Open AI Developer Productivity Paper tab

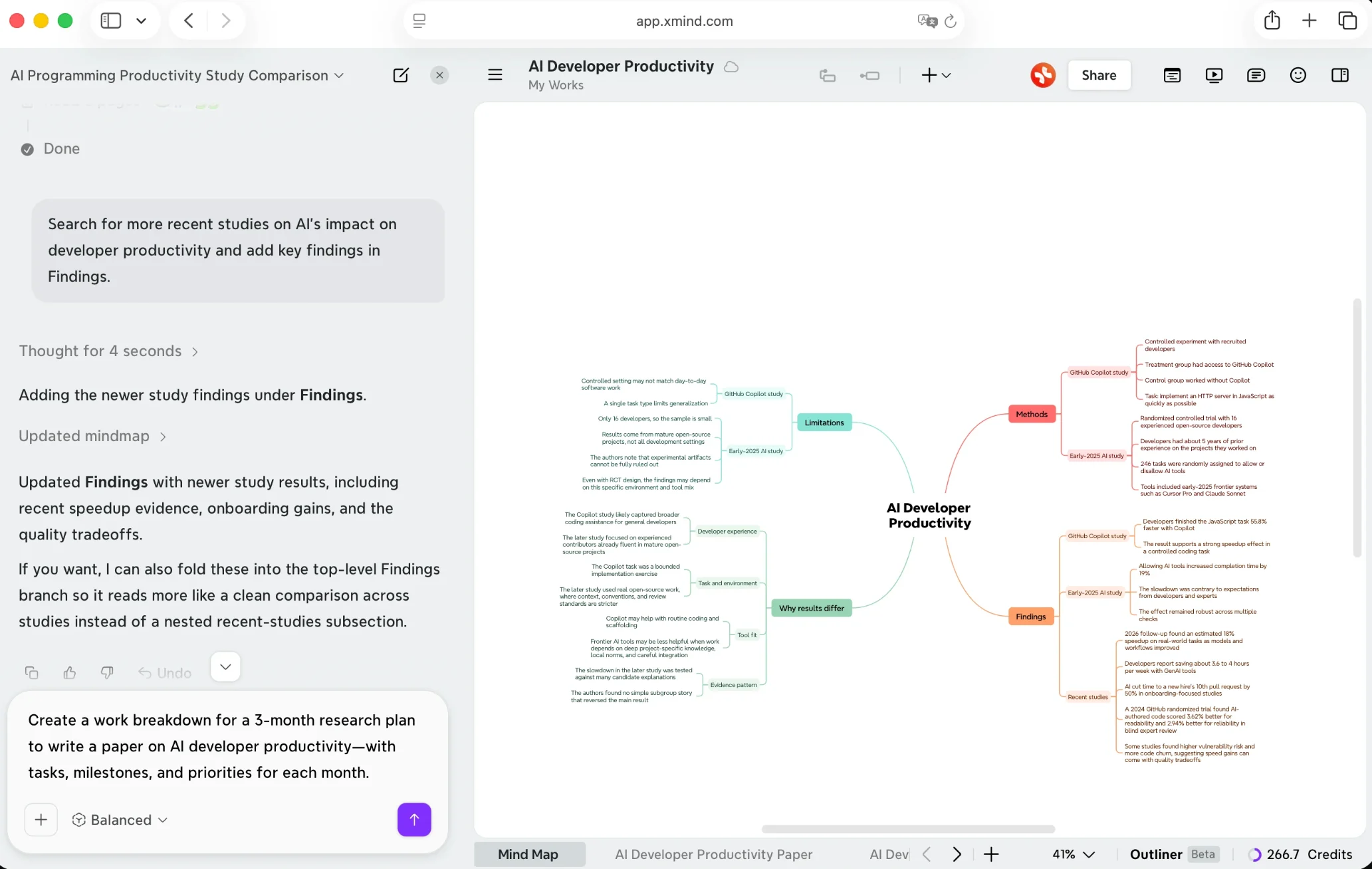pyautogui.click(x=713, y=854)
